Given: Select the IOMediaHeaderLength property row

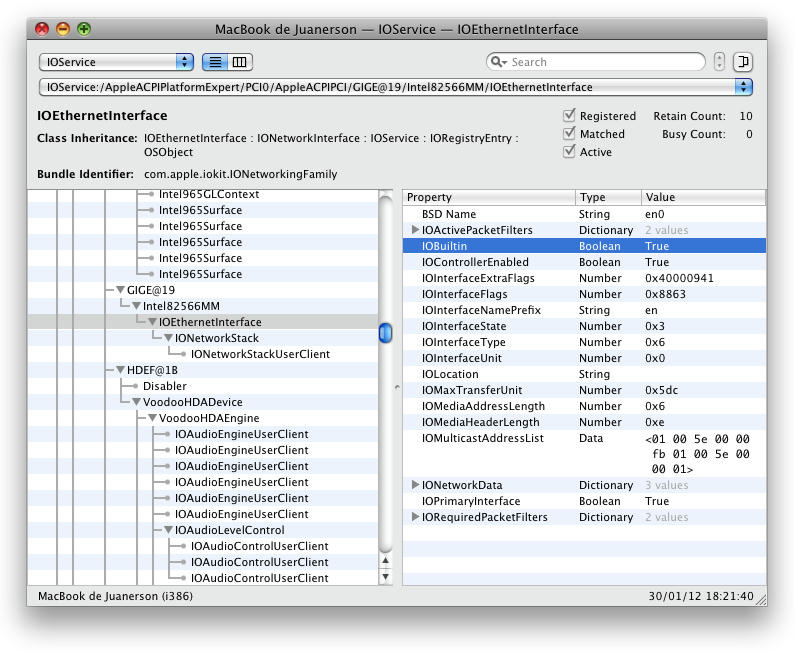Looking at the screenshot, I should tap(584, 422).
